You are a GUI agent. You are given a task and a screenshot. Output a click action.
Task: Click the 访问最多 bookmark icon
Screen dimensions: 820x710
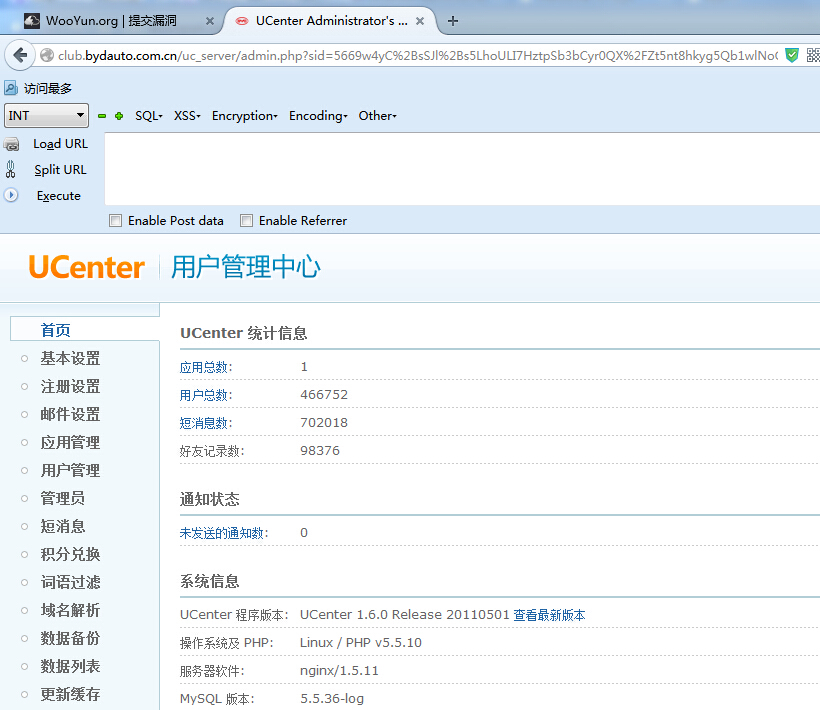pyautogui.click(x=11, y=88)
